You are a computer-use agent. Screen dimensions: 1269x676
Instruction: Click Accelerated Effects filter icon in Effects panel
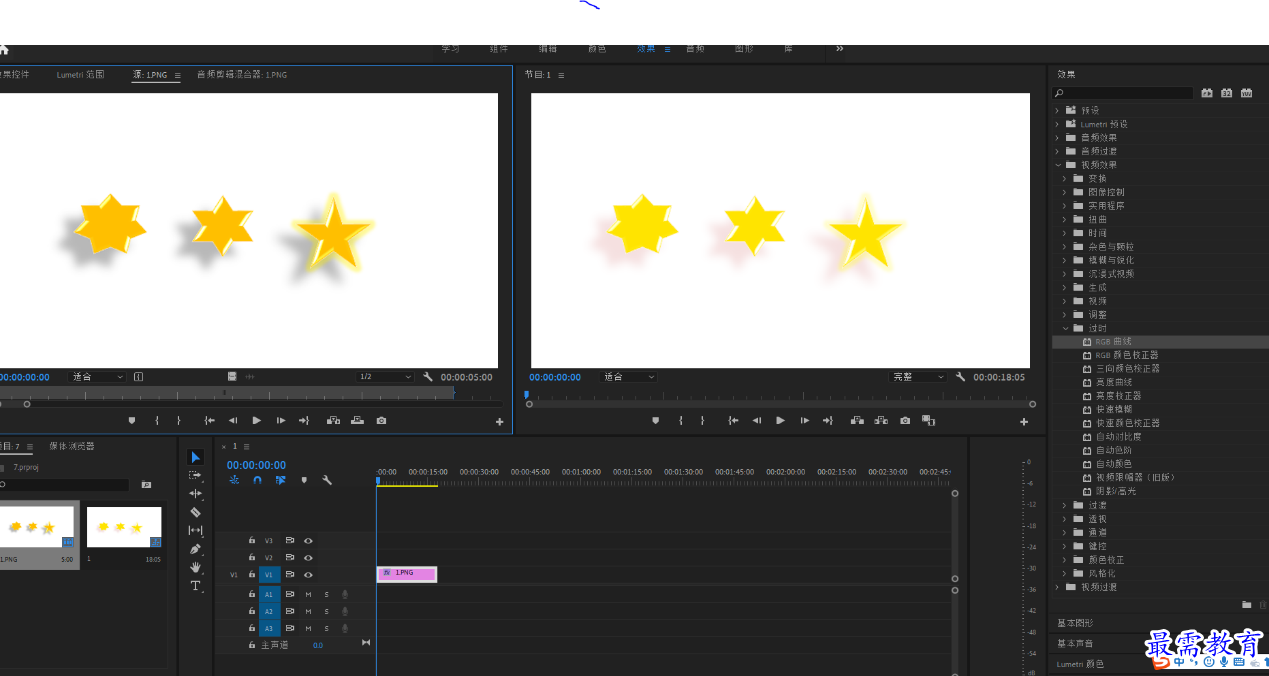pyautogui.click(x=1207, y=93)
